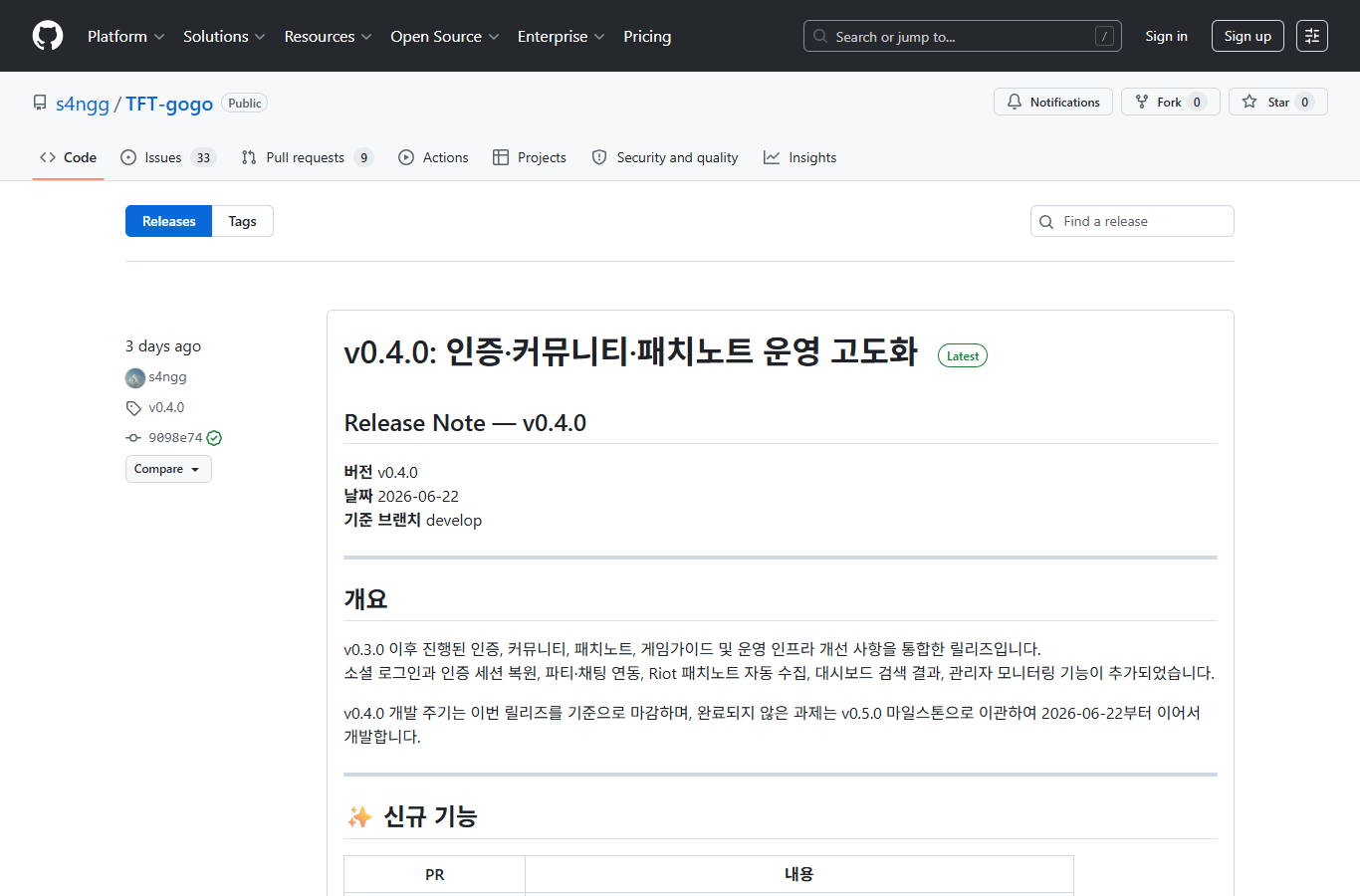Switch to the Issues tab
1360x896 pixels.
coord(167,157)
